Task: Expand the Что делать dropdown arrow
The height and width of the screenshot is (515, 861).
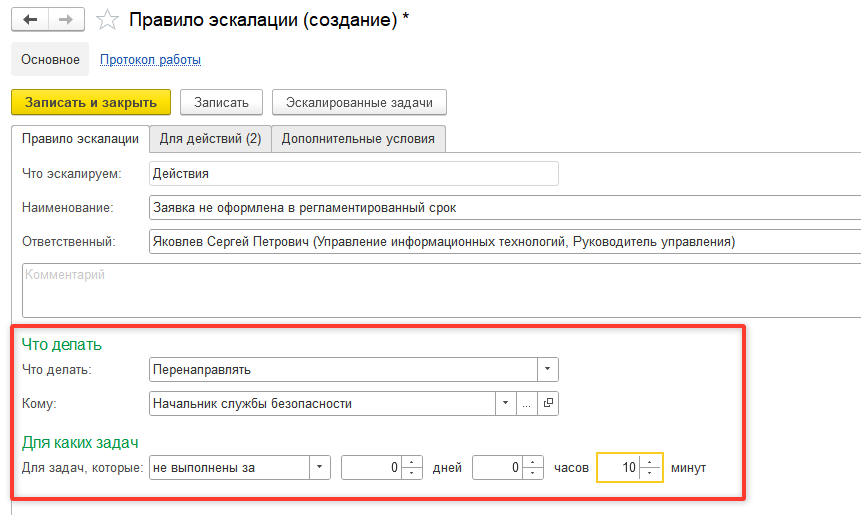Action: coord(547,370)
